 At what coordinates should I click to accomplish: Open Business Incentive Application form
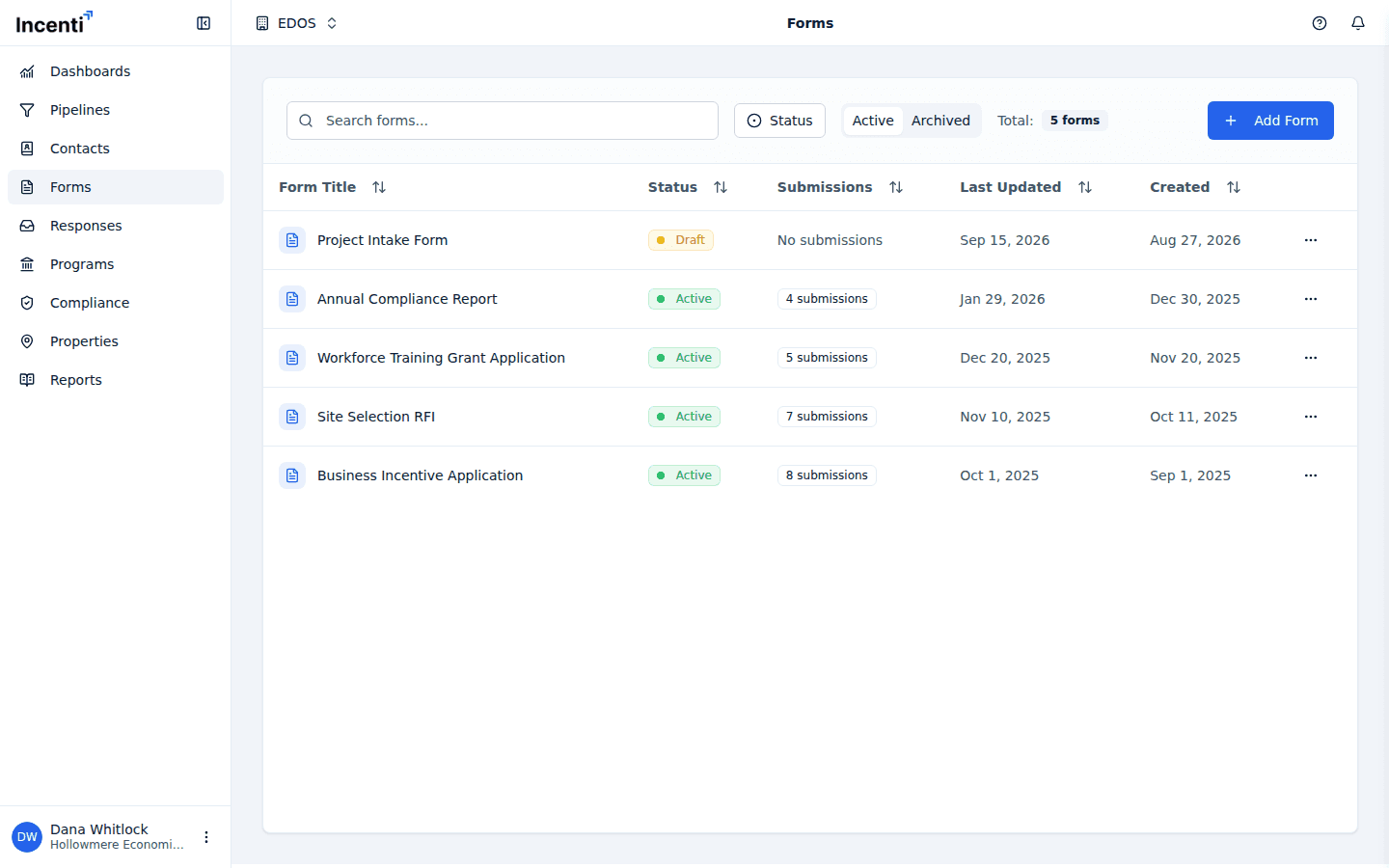pos(420,475)
